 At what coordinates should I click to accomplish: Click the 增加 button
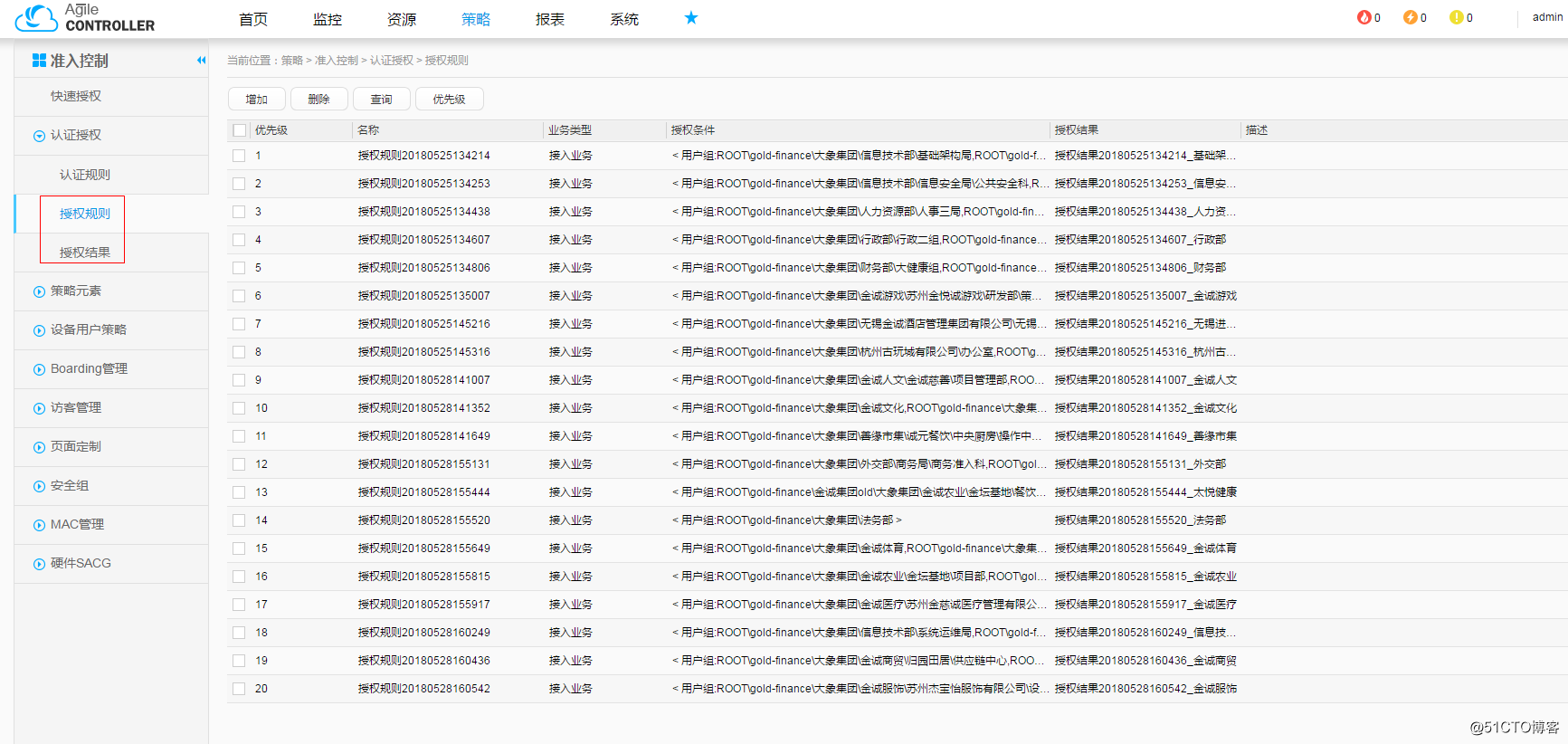click(257, 99)
